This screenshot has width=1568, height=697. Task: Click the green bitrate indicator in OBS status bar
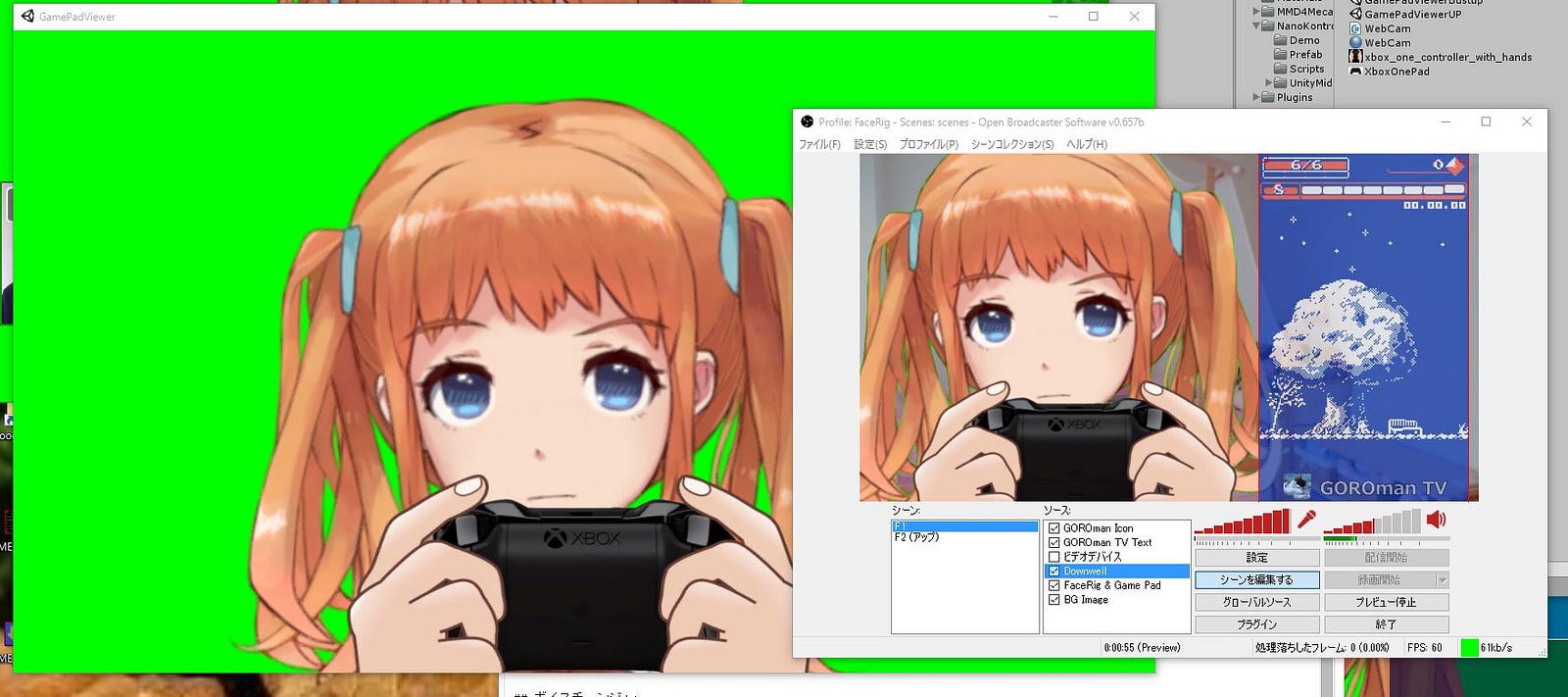pyautogui.click(x=1469, y=648)
